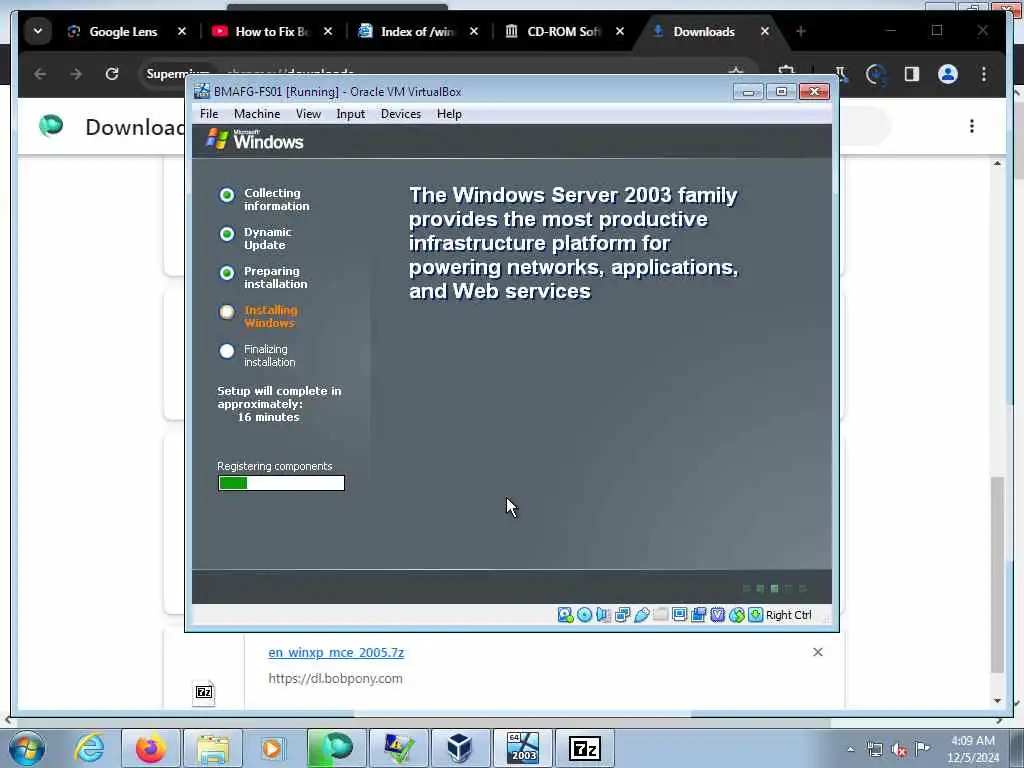Open the Help menu in VirtualBox
The width and height of the screenshot is (1024, 768).
449,114
